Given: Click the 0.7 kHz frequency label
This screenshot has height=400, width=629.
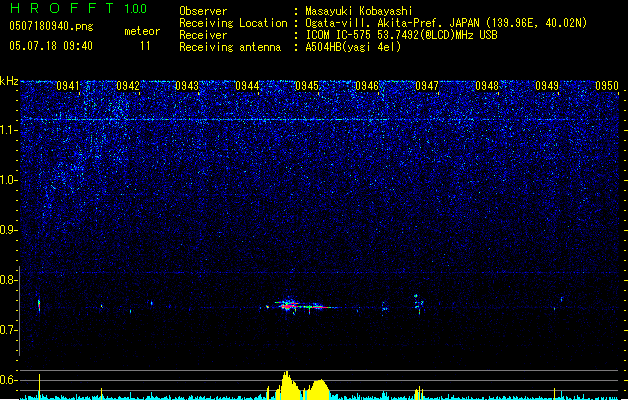Looking at the screenshot, I should pos(9,330).
